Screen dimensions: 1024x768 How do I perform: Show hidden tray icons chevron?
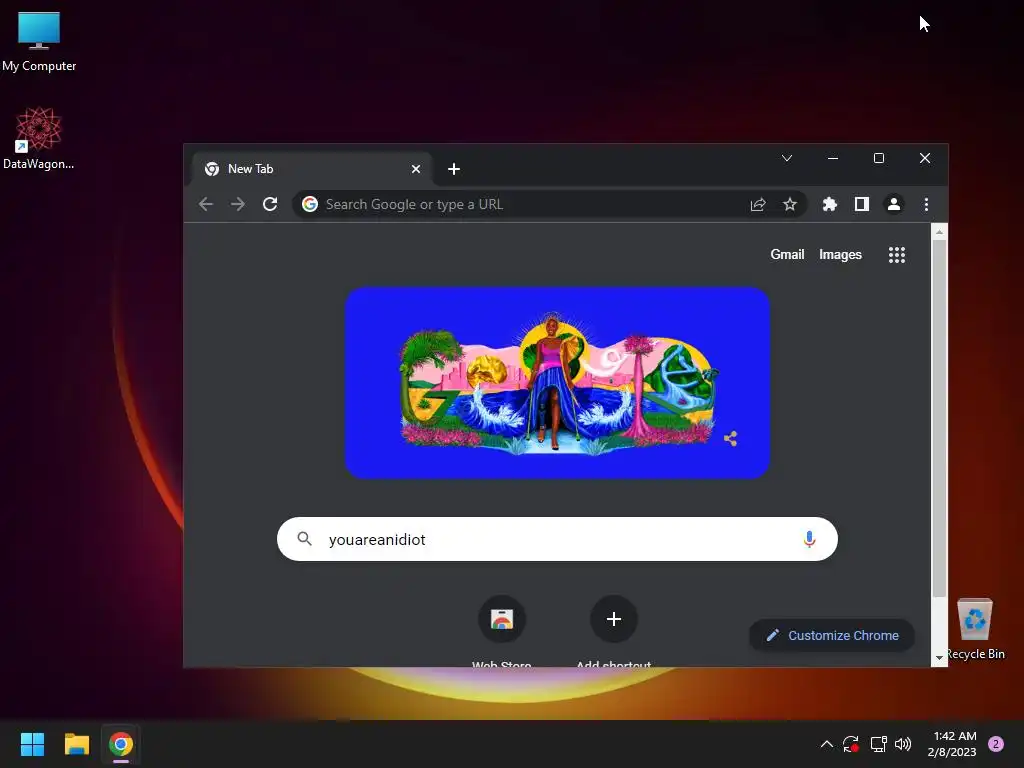coord(826,744)
